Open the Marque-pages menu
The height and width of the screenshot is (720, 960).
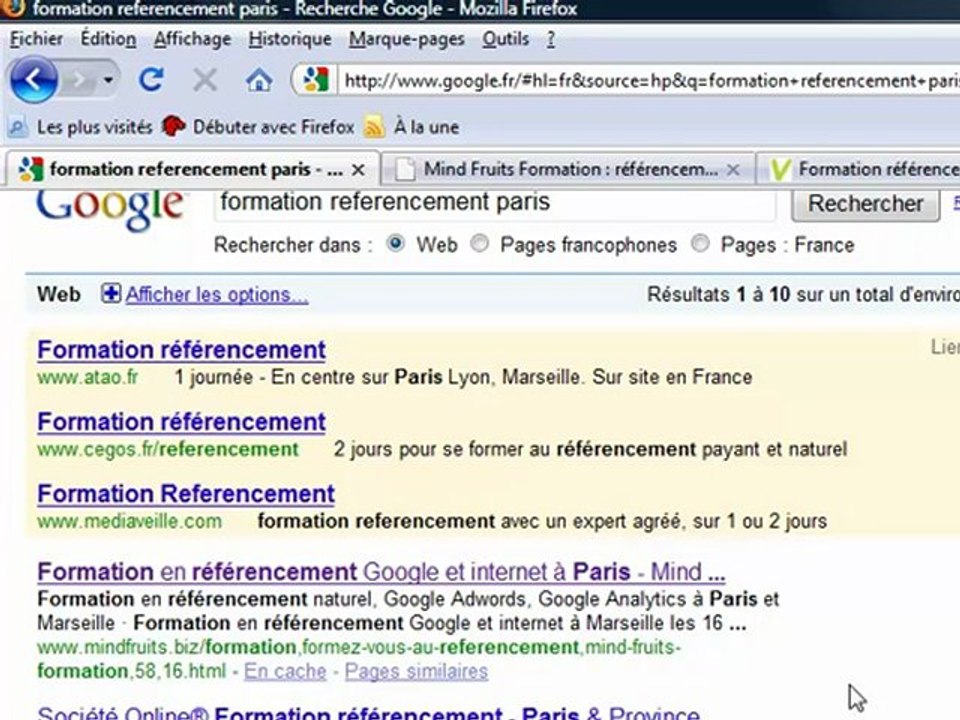coord(407,39)
